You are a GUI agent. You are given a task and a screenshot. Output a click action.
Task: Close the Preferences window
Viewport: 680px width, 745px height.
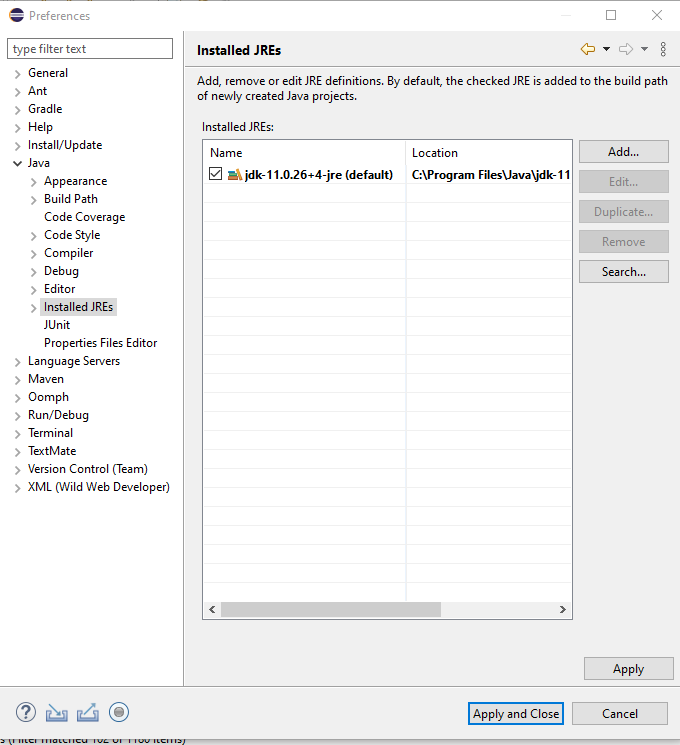[x=657, y=15]
